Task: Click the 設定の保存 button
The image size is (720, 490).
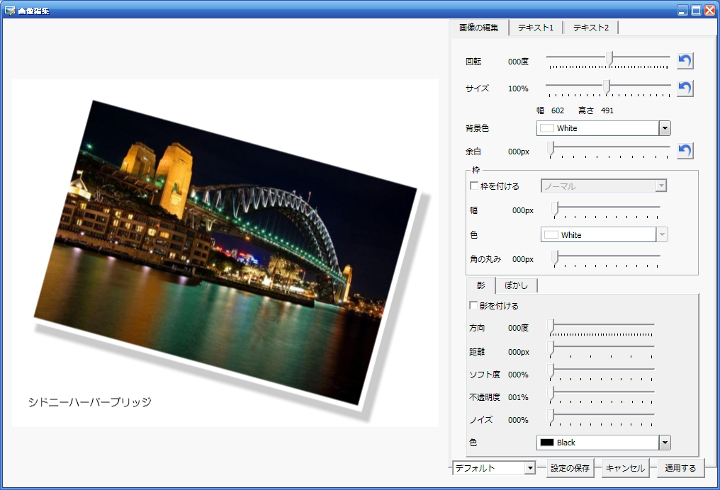Action: (x=570, y=468)
